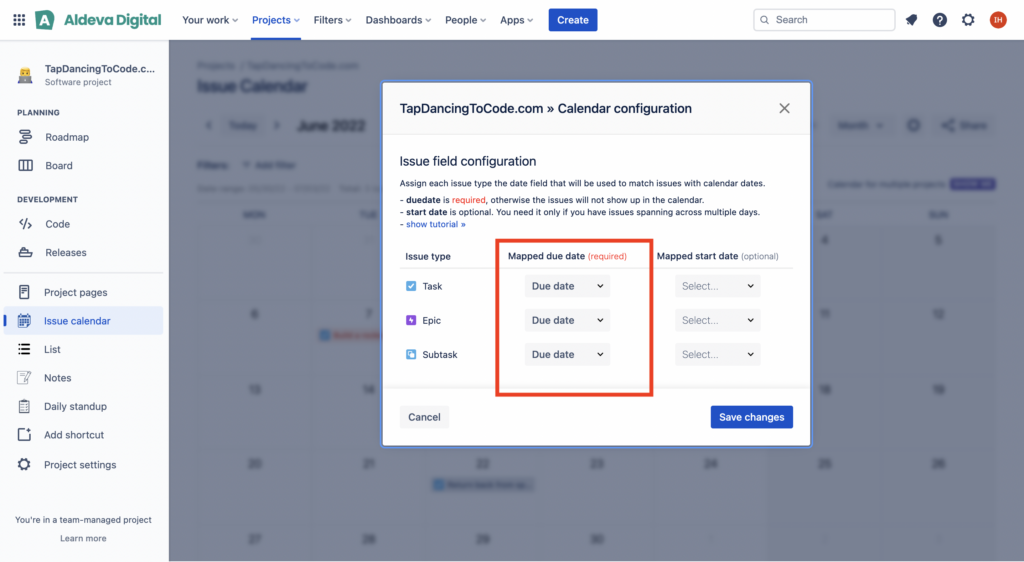Open Roadmap in the sidebar

67,137
